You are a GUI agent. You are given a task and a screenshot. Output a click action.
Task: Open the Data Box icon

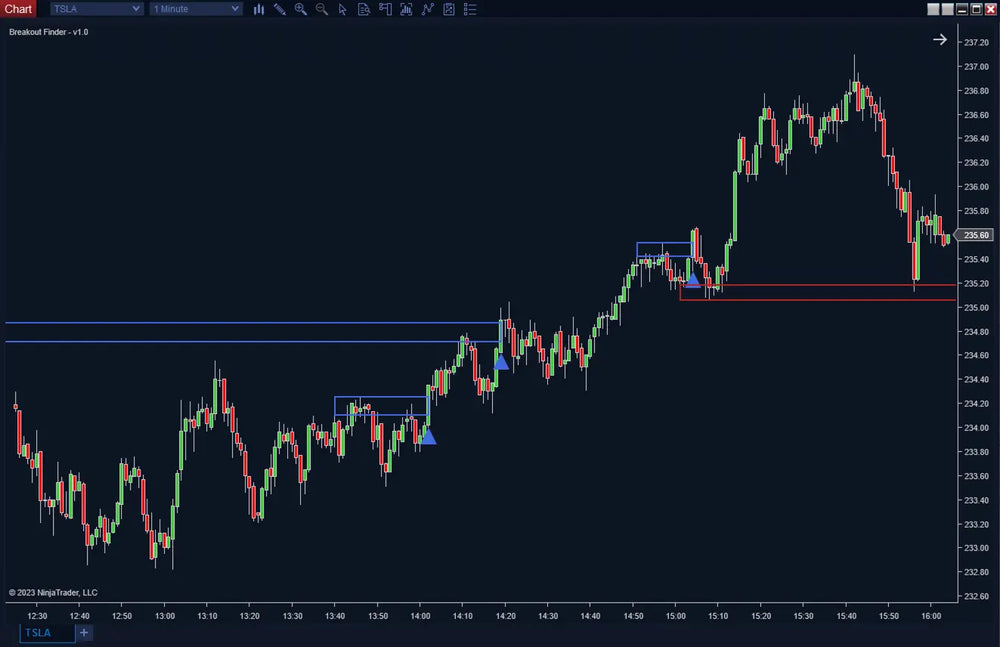pos(364,9)
